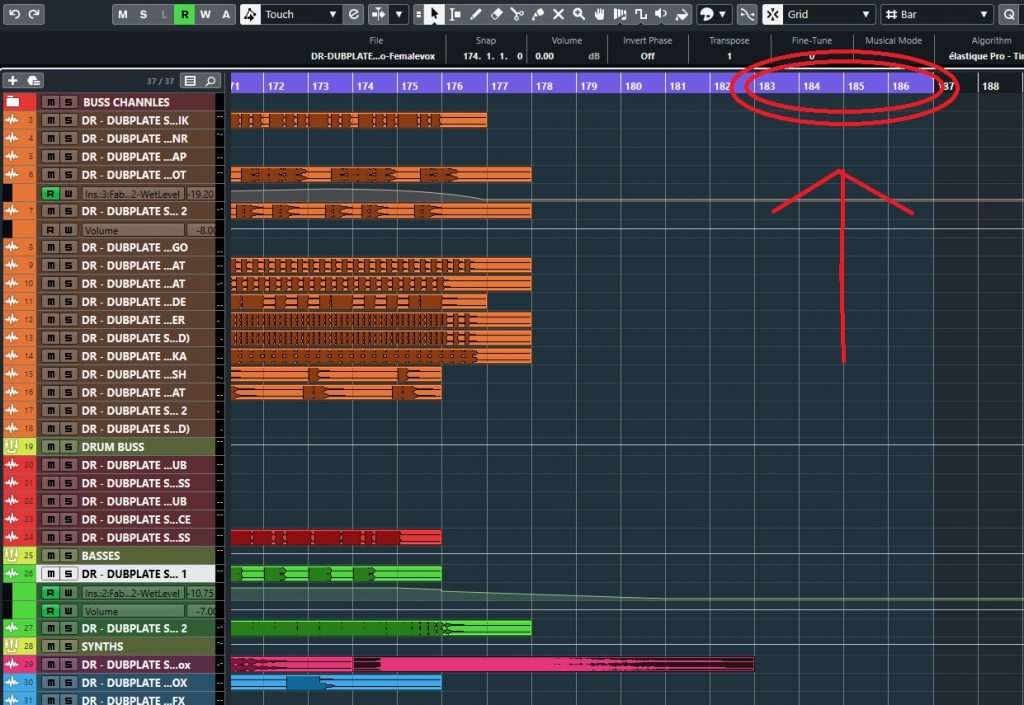Screen dimensions: 1024x705
Task: Select the Erase tool
Action: [x=496, y=14]
